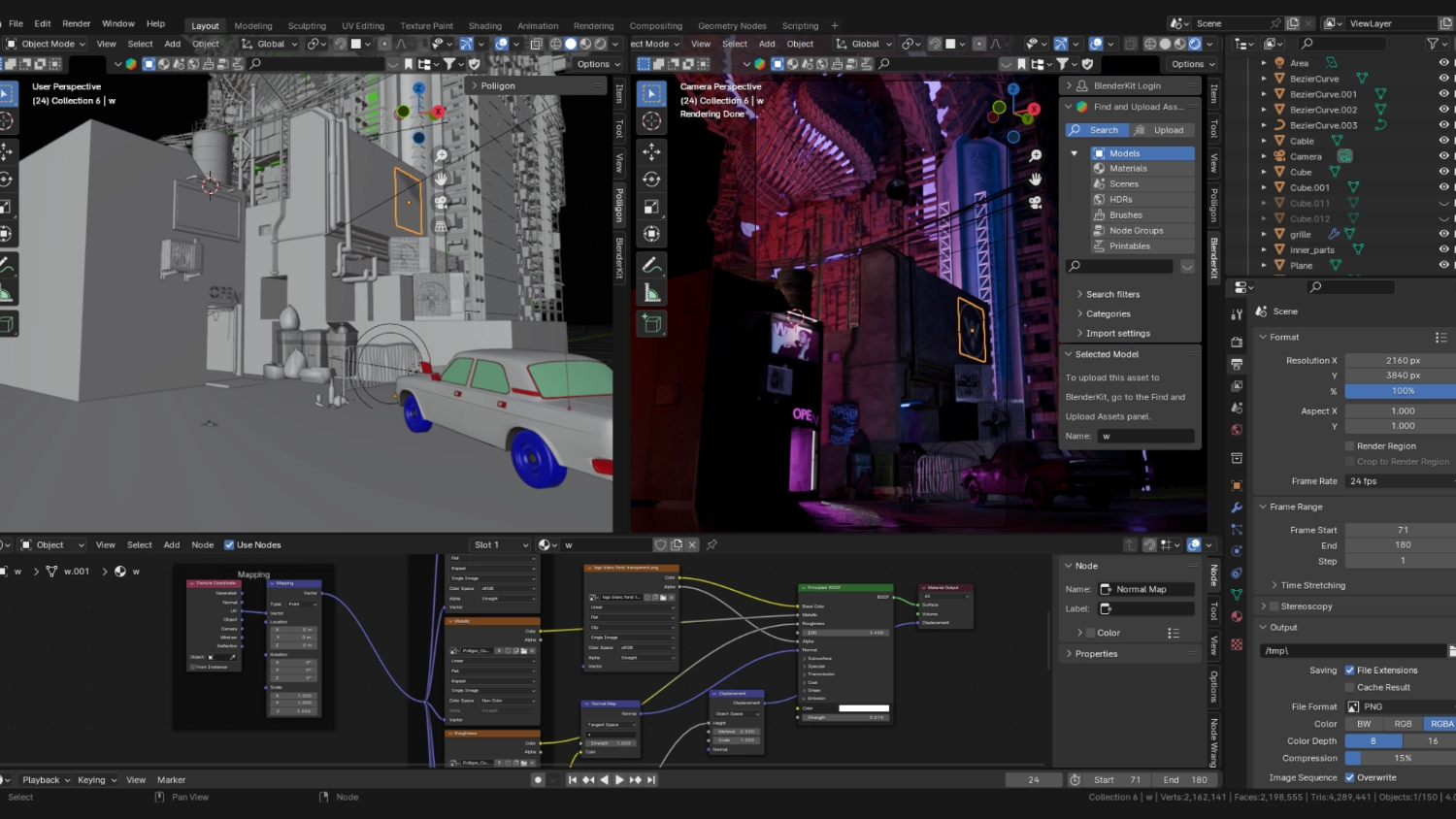Click the /tmp/ output path field
This screenshot has width=1456, height=819.
point(1349,650)
